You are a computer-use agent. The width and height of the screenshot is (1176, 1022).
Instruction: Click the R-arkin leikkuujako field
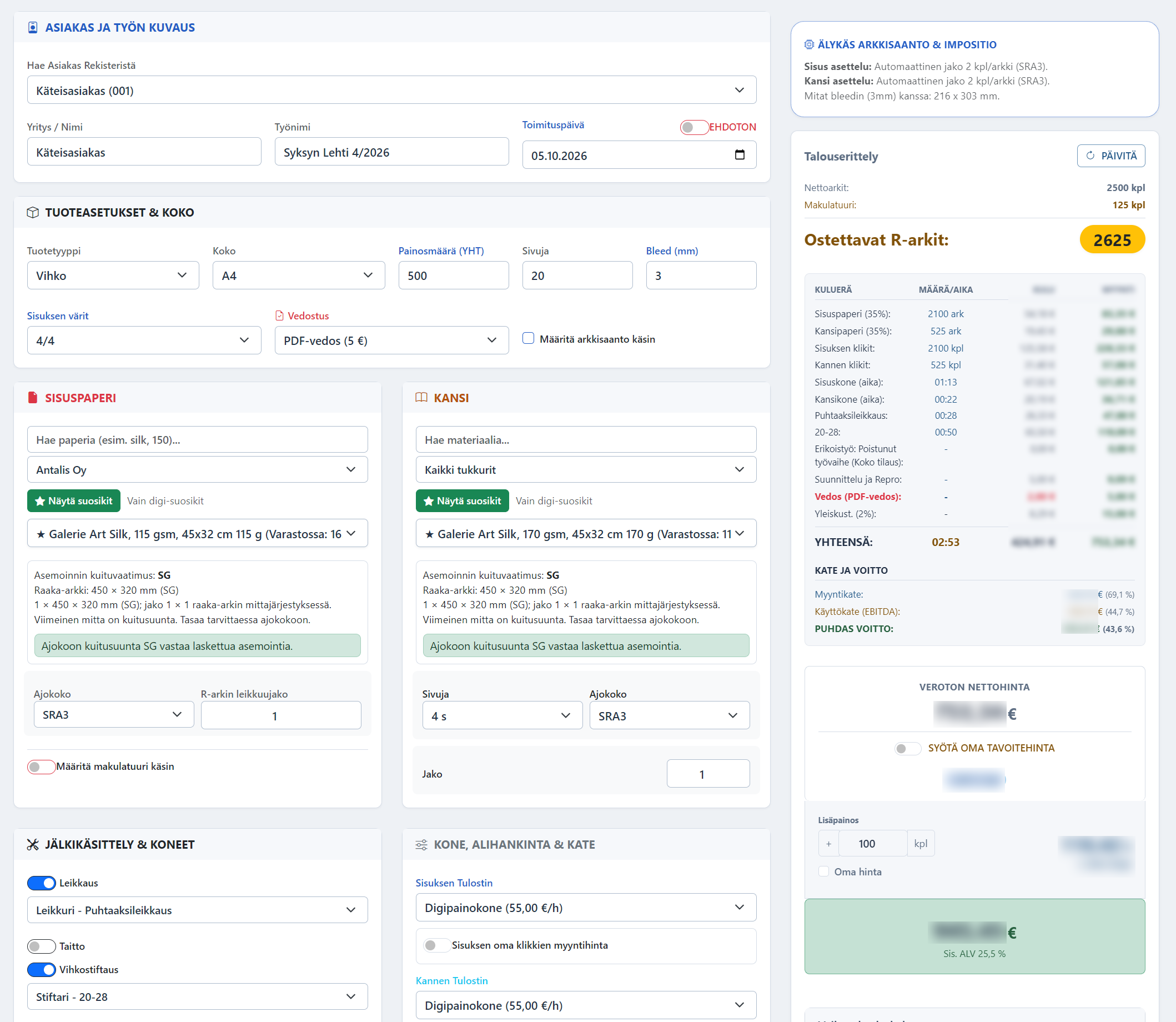click(281, 715)
